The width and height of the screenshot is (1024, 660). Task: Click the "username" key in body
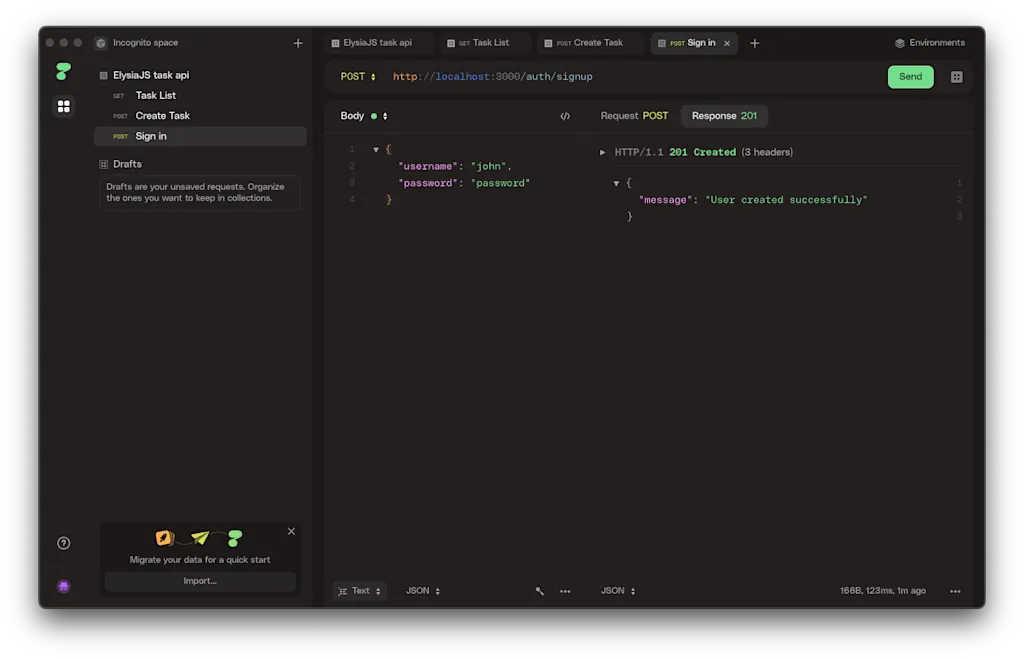(x=428, y=166)
